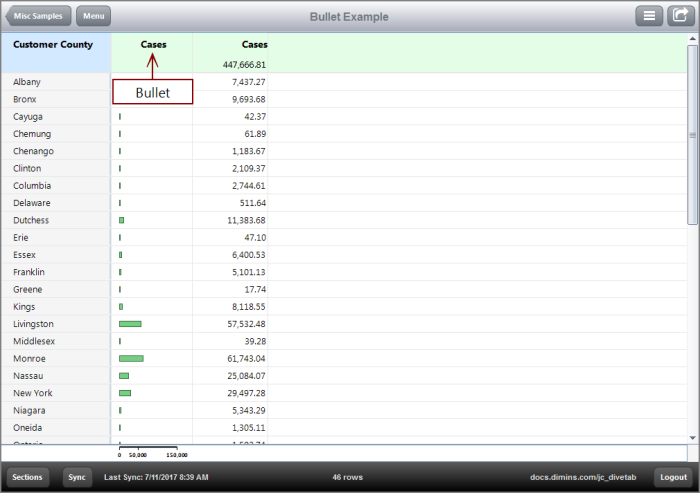Click the Dutchess bullet bar
Viewport: 700px width, 493px height.
point(121,220)
